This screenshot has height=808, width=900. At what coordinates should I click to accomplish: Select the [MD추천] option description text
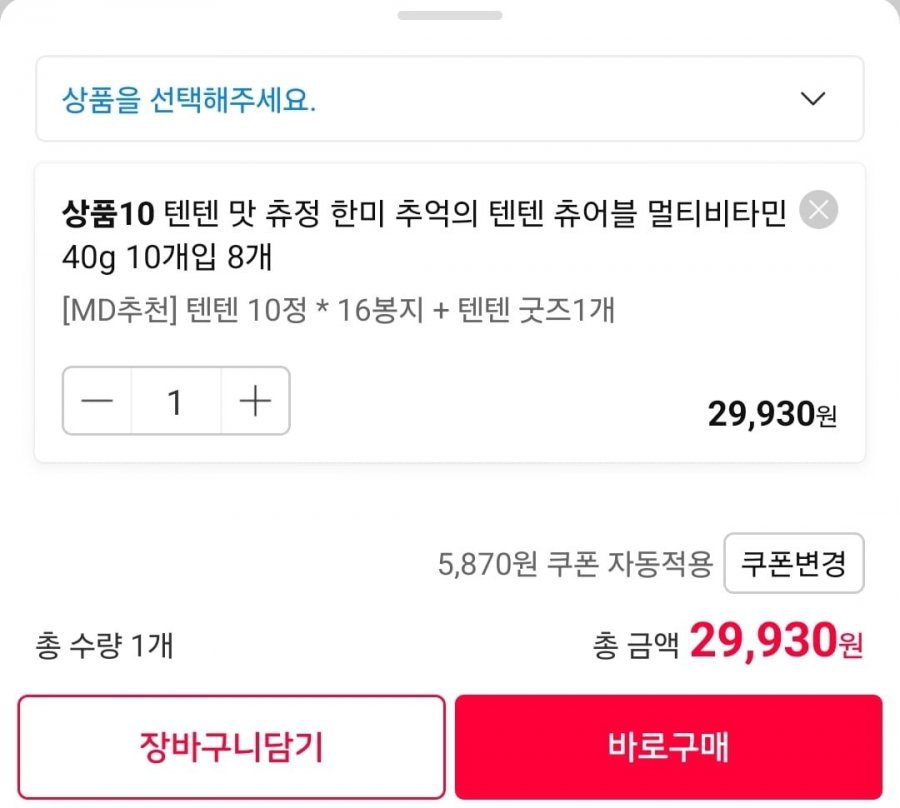(338, 311)
